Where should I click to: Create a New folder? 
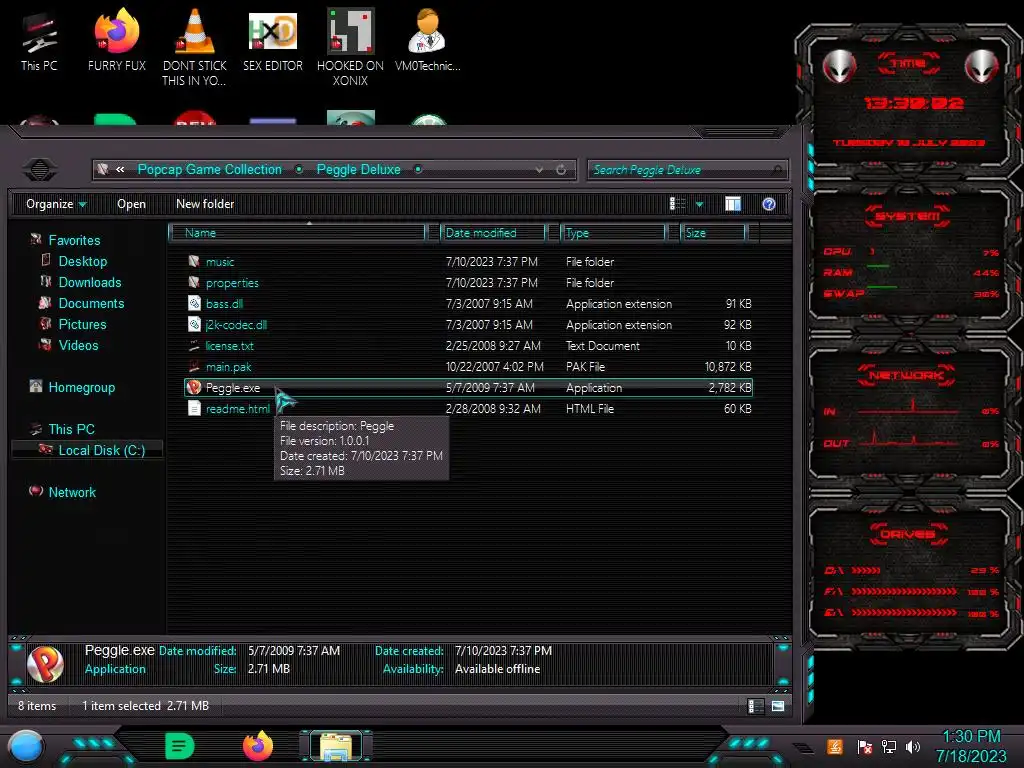coord(205,204)
